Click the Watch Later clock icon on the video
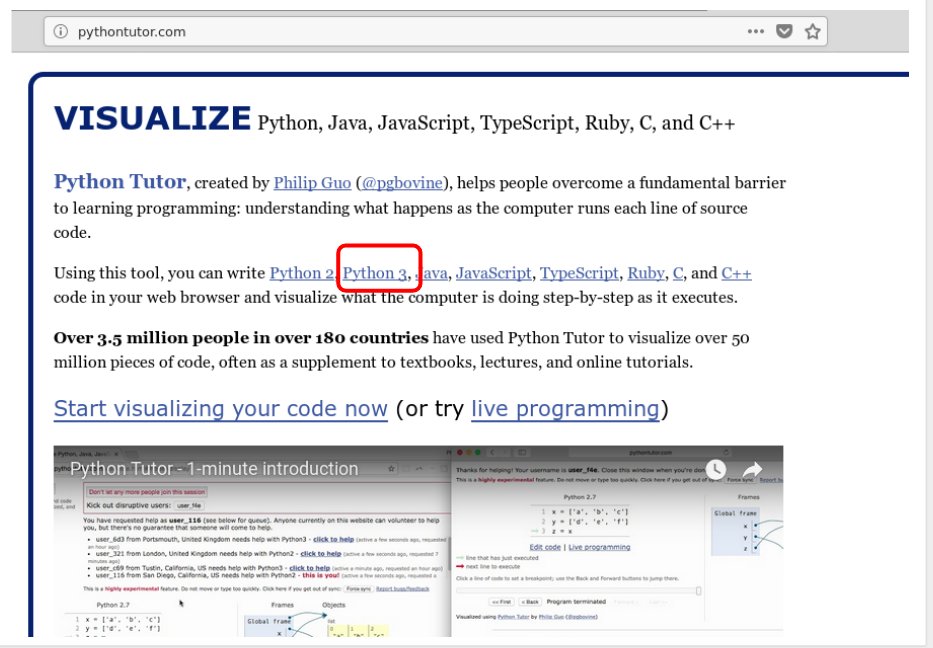Image resolution: width=933 pixels, height=648 pixels. coord(717,469)
